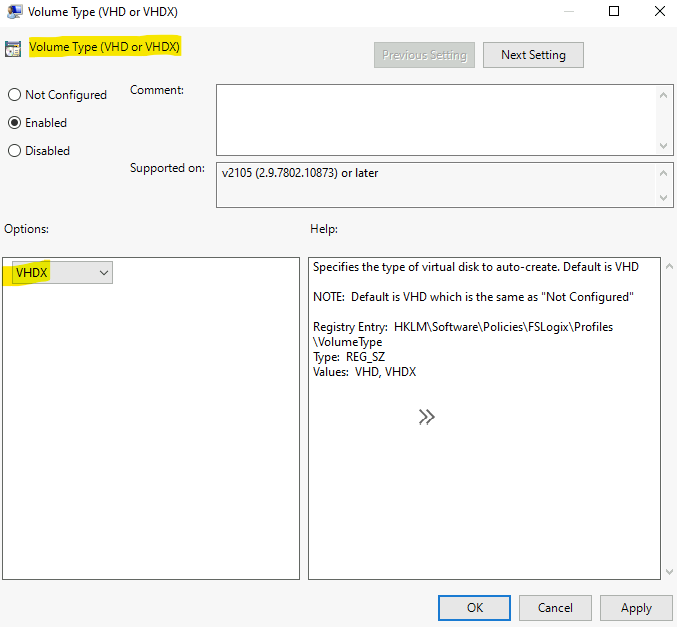Click the Previous Setting button
The width and height of the screenshot is (677, 627).
click(424, 55)
